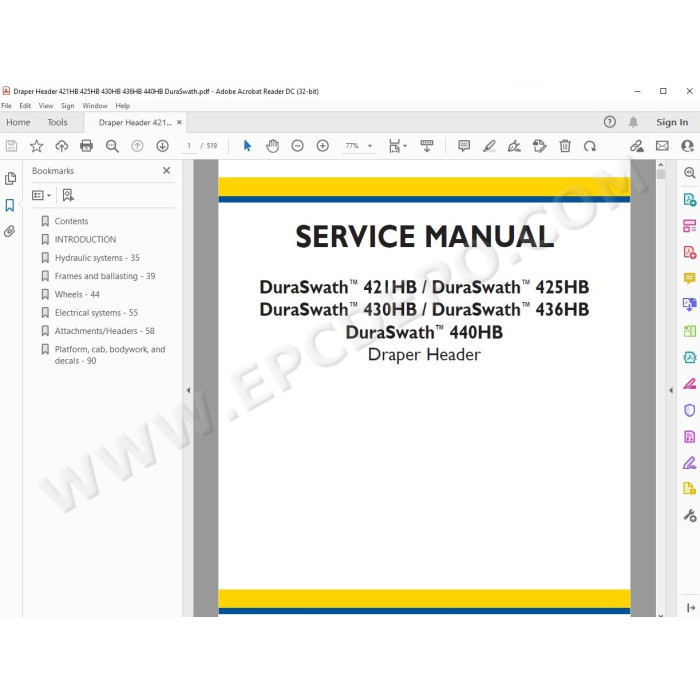Open Page Thumbnails panel

pos(10,179)
